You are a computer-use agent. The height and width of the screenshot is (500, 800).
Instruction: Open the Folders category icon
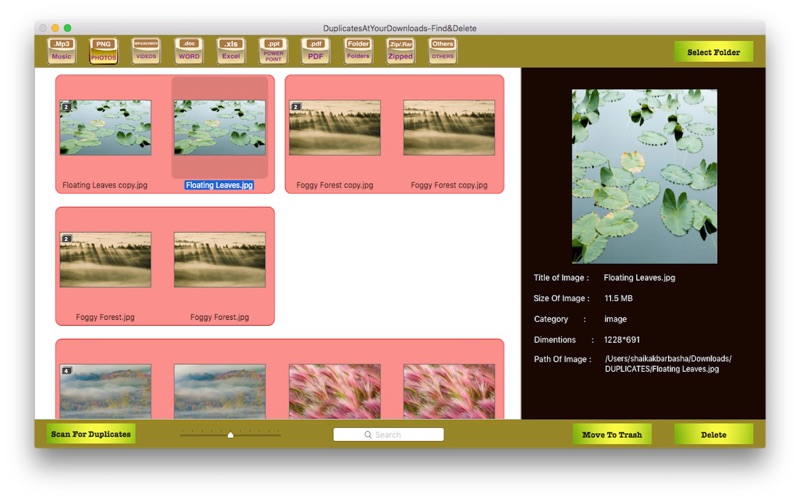coord(358,51)
